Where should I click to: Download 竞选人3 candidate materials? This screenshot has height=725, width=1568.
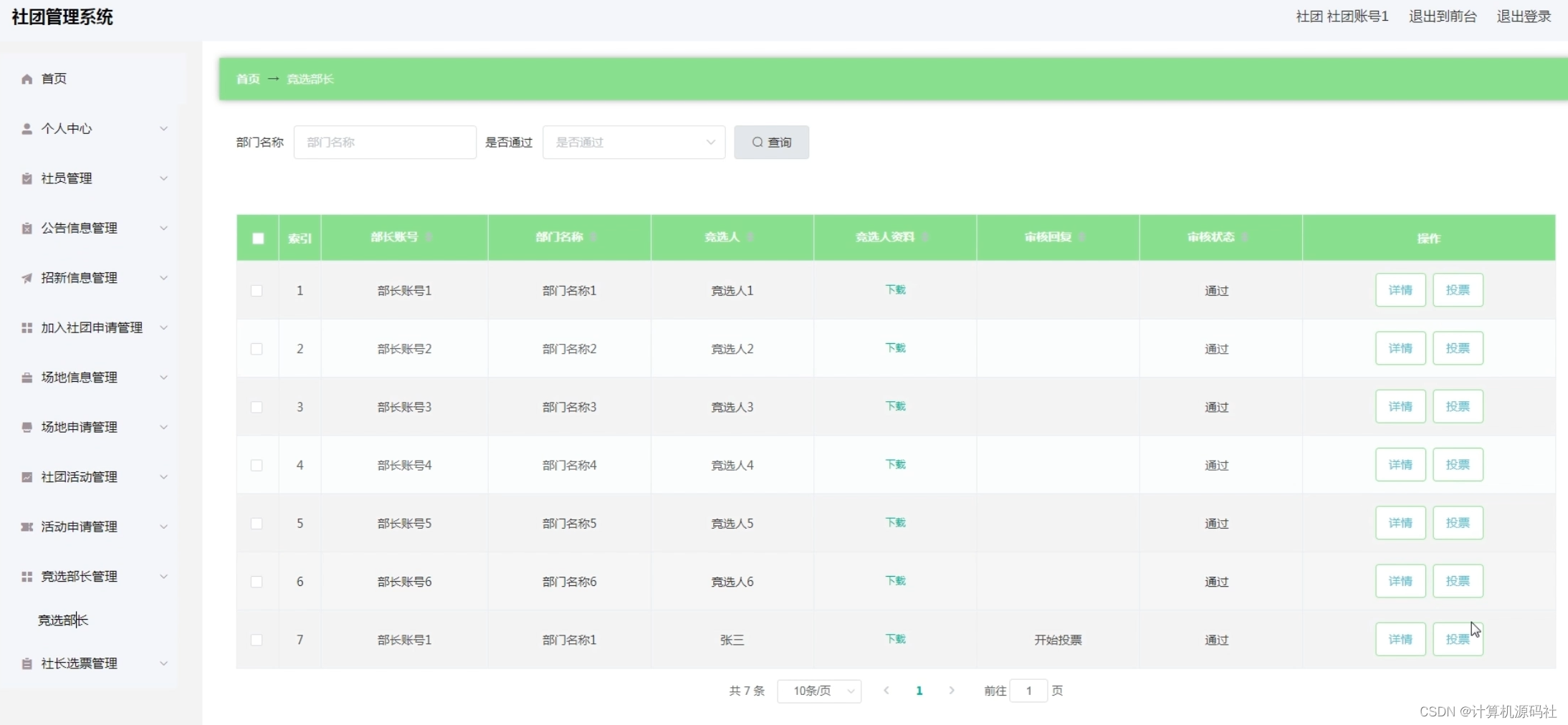coord(895,406)
